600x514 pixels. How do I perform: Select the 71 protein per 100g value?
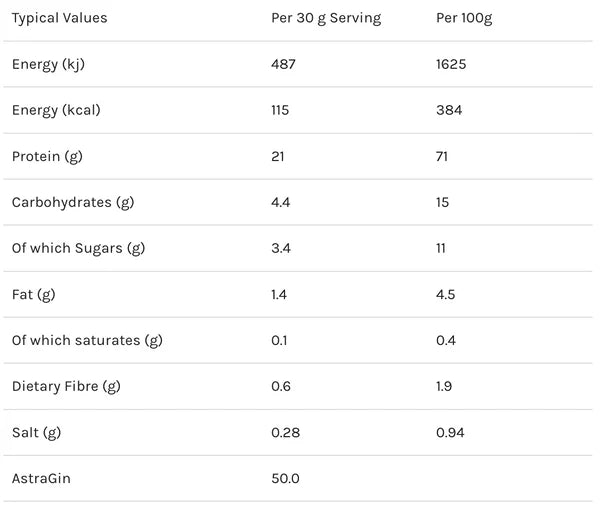(443, 156)
